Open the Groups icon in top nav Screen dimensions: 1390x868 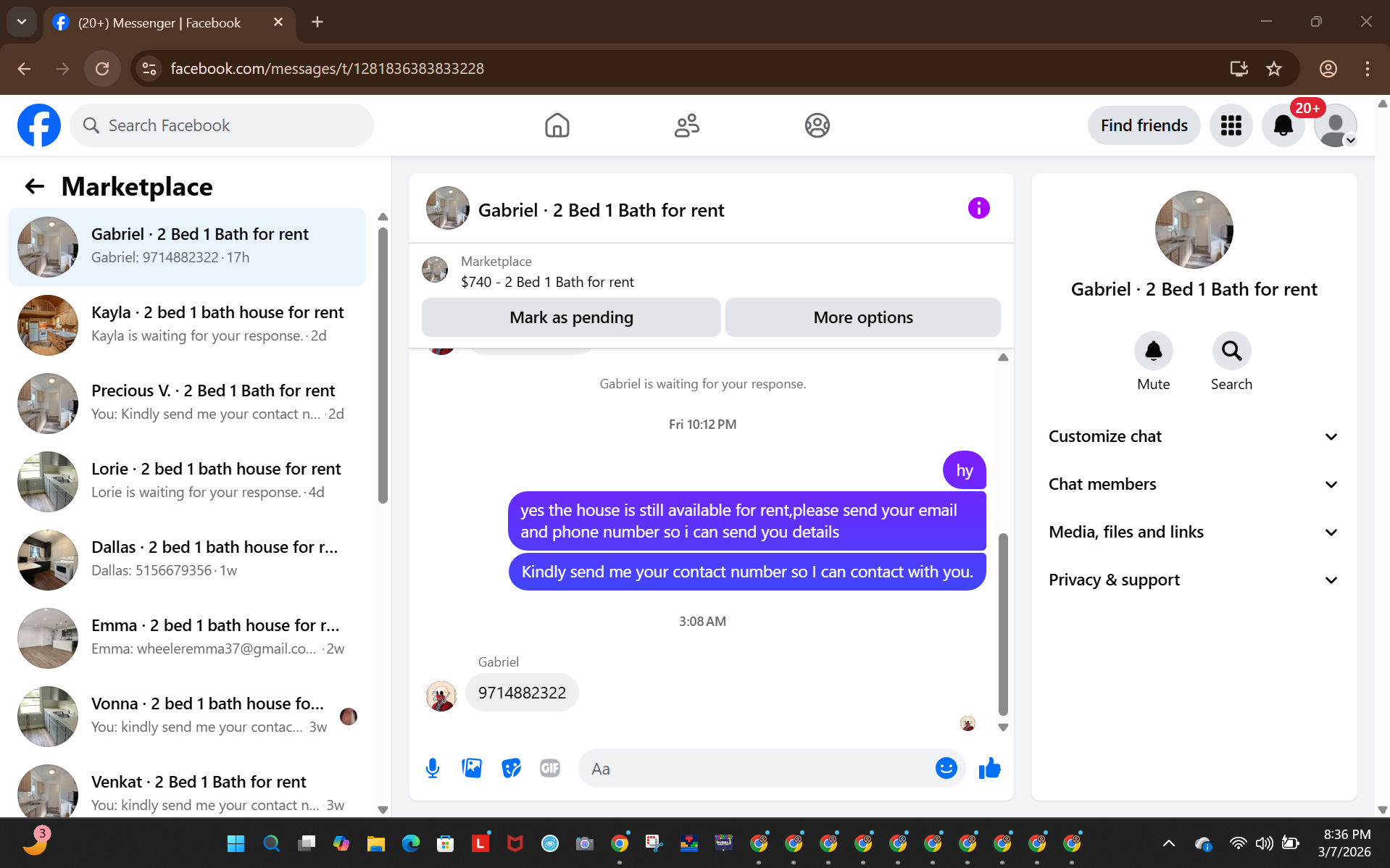[817, 125]
